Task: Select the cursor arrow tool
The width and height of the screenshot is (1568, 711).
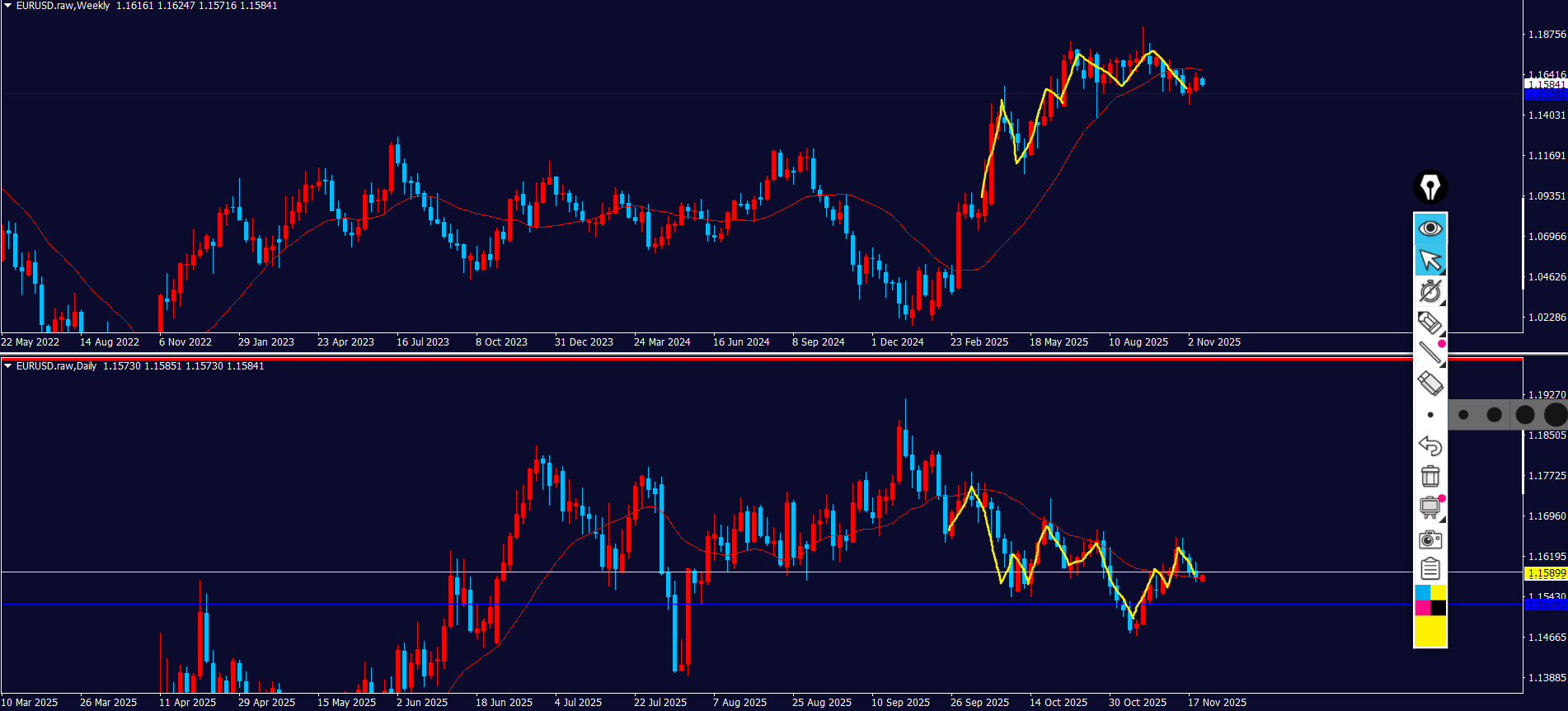Action: 1430,260
